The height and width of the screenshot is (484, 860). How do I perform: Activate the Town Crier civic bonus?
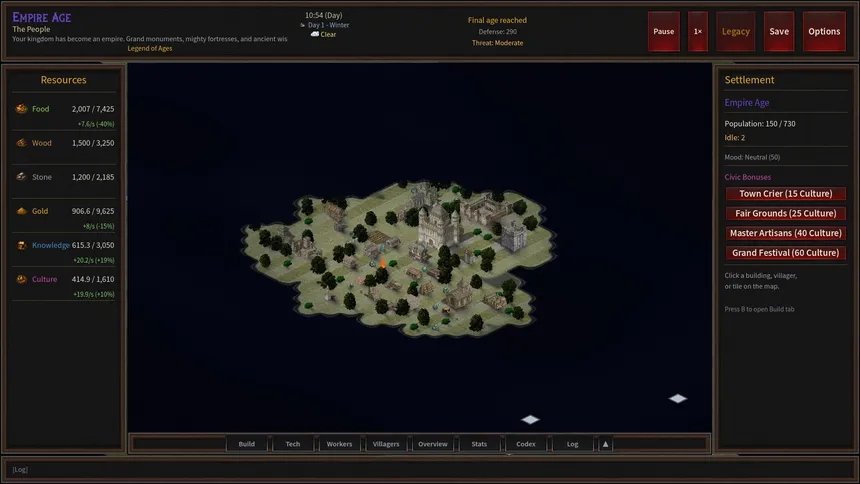(x=785, y=194)
